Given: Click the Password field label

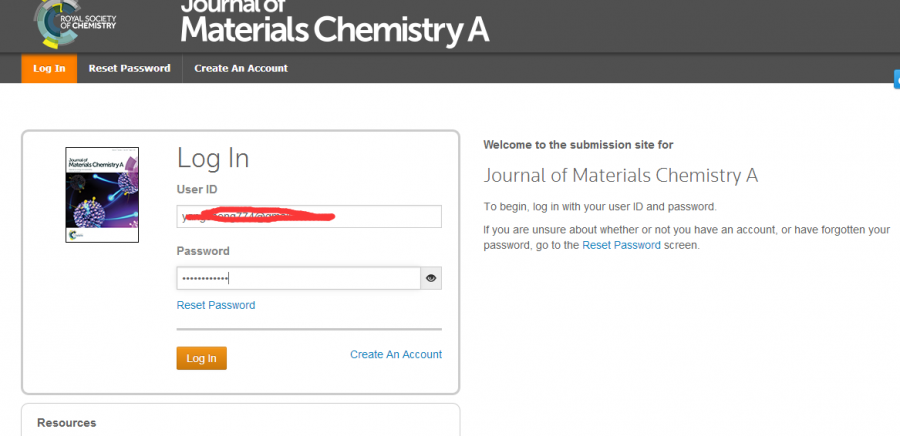Looking at the screenshot, I should (203, 251).
